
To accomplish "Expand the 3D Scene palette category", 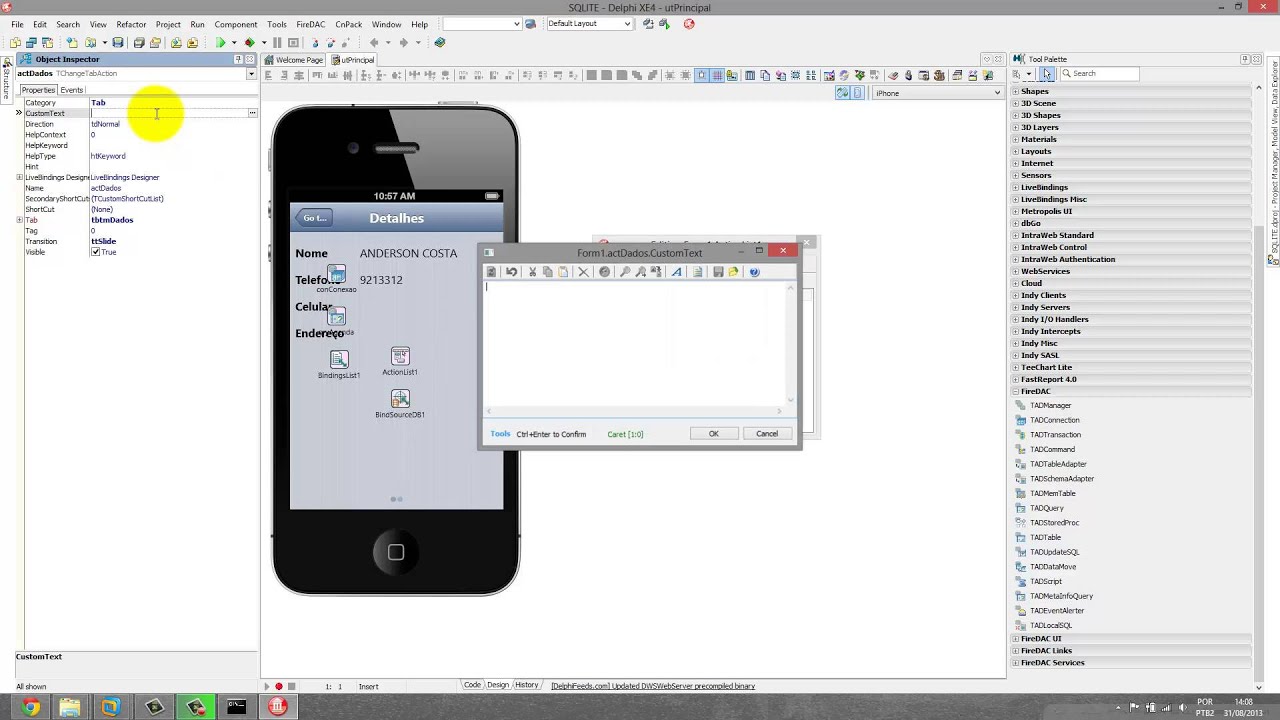I will pos(1016,103).
